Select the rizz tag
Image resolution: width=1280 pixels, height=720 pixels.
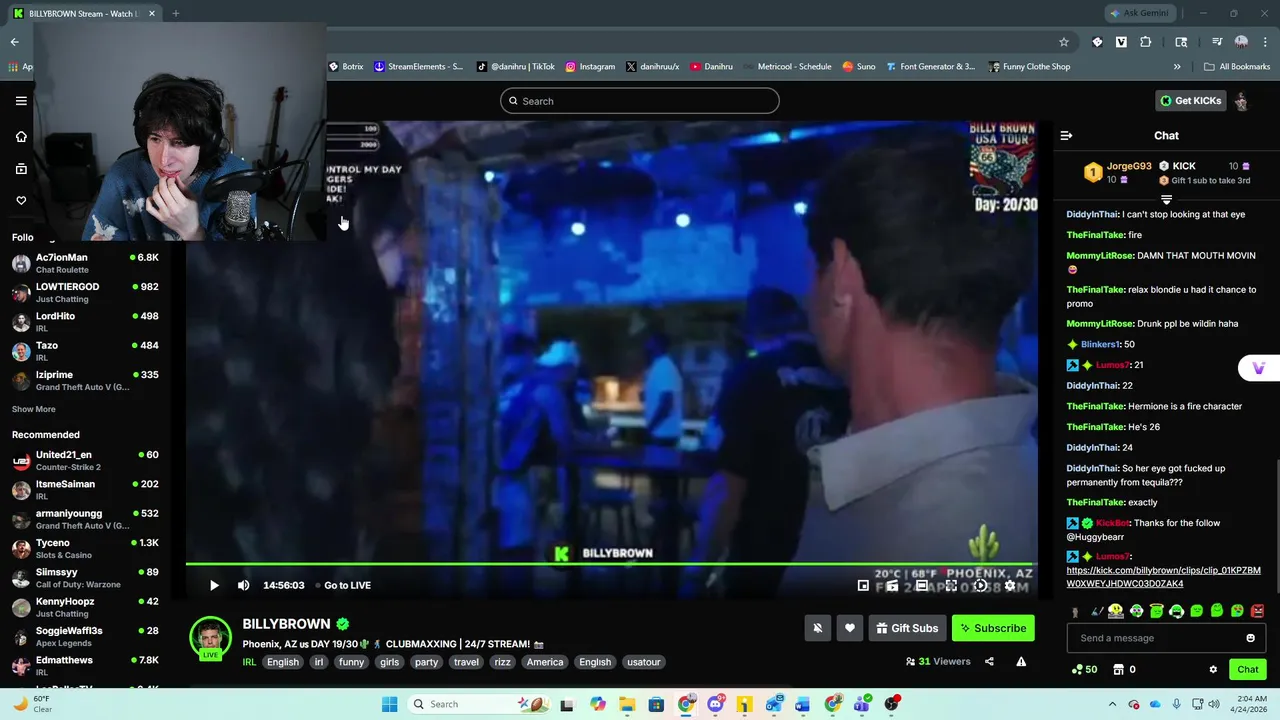coord(502,662)
